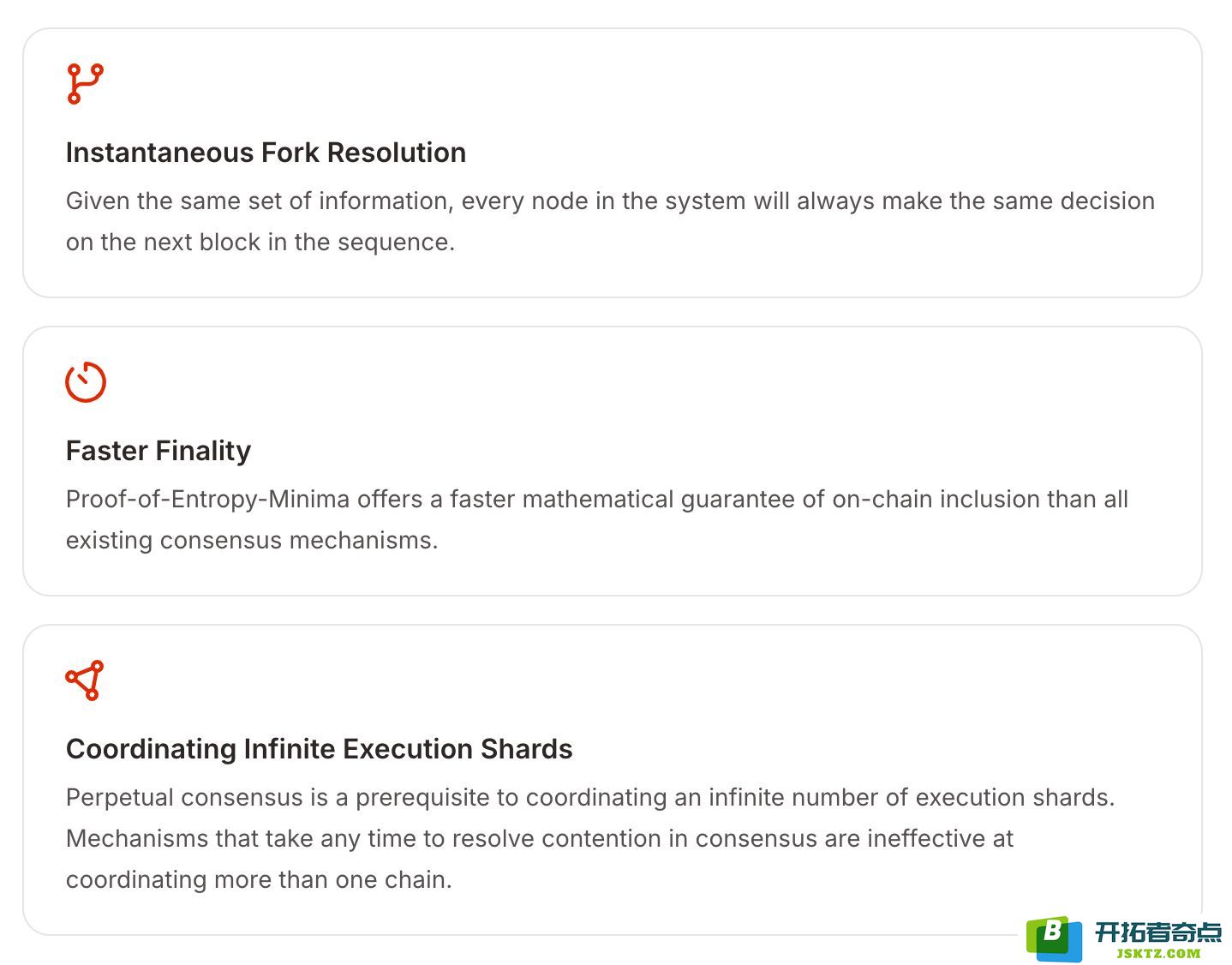
Task: Click the timer icon above Faster Finality
Action: [x=86, y=382]
